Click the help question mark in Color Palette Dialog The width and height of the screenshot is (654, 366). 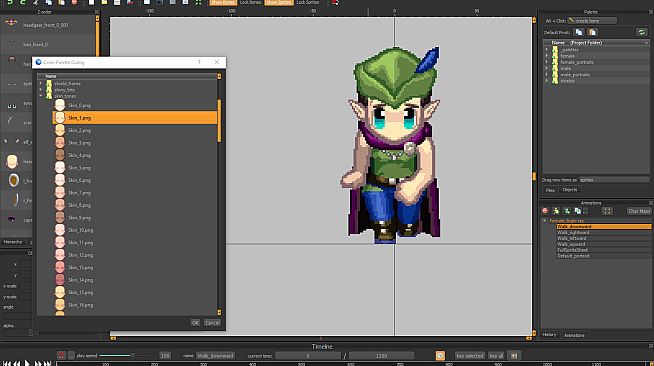click(199, 62)
